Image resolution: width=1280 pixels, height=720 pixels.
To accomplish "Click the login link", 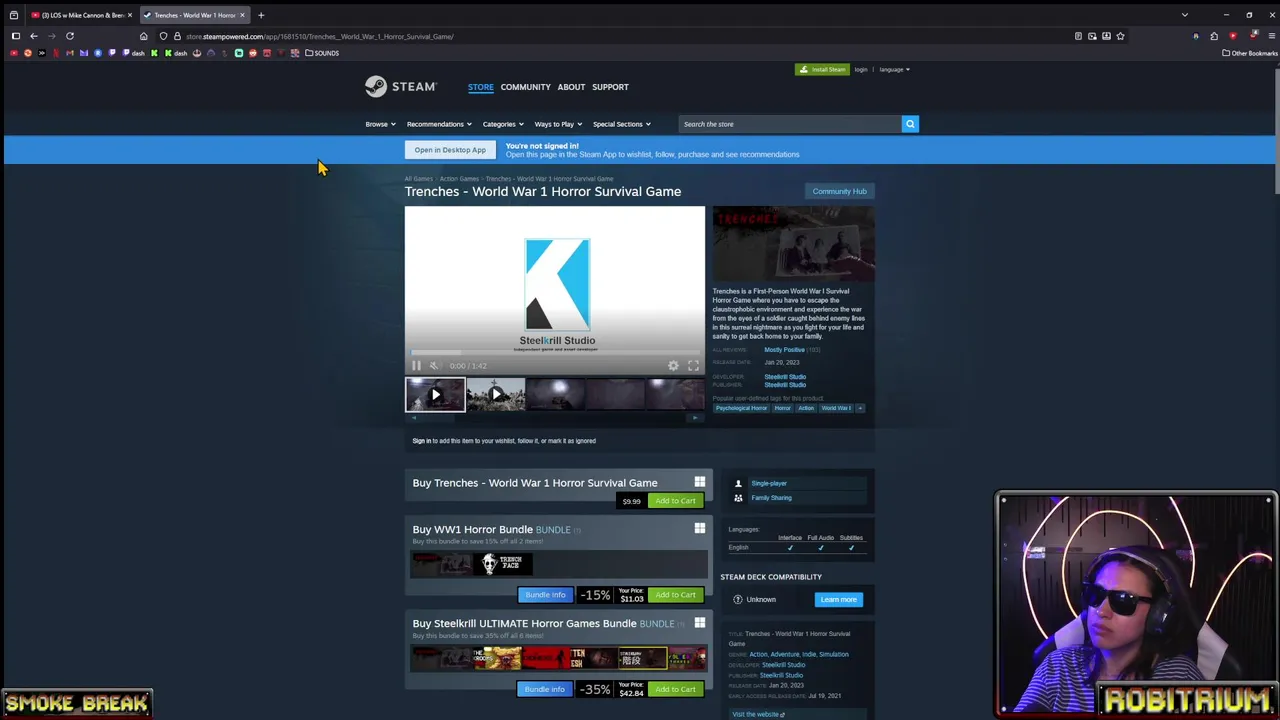I will [x=861, y=70].
